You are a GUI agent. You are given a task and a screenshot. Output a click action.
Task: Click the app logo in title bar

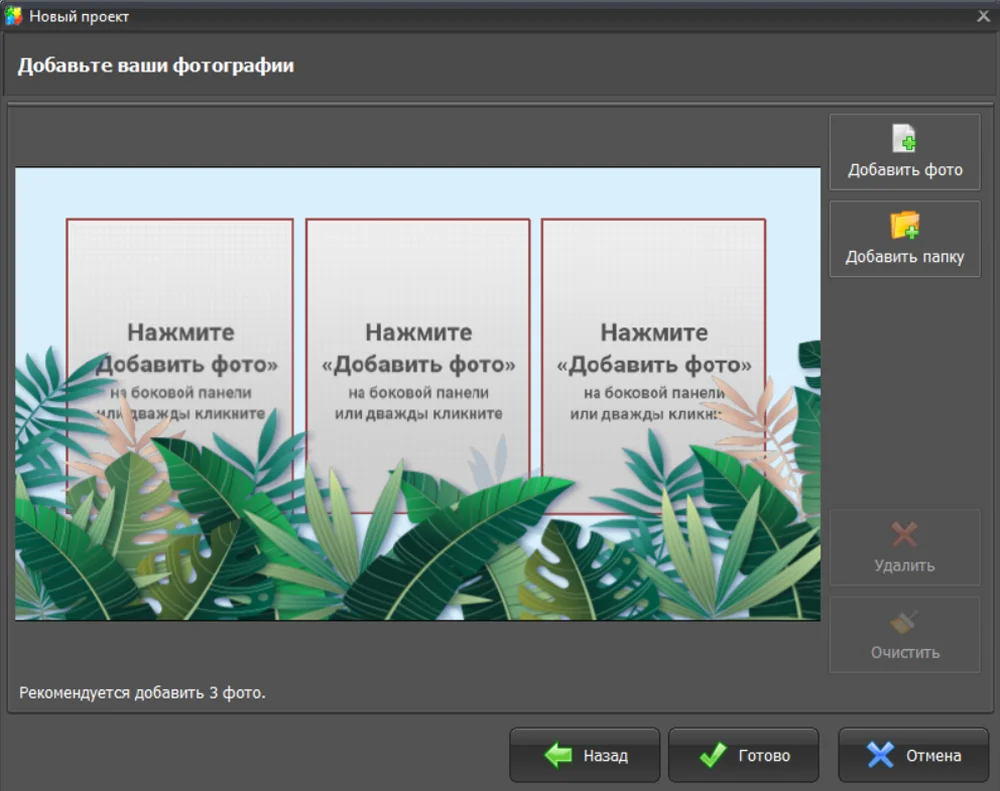13,16
